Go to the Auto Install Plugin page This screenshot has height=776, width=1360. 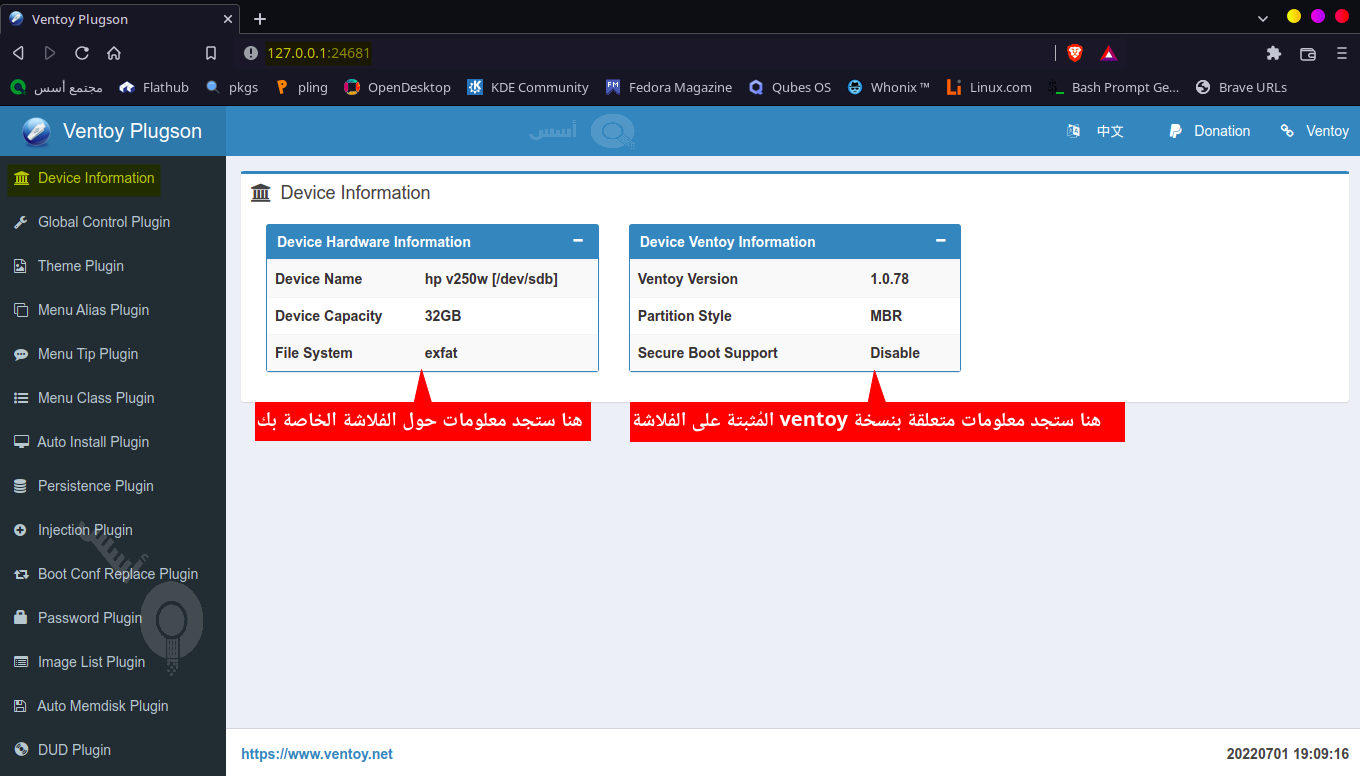pos(93,442)
